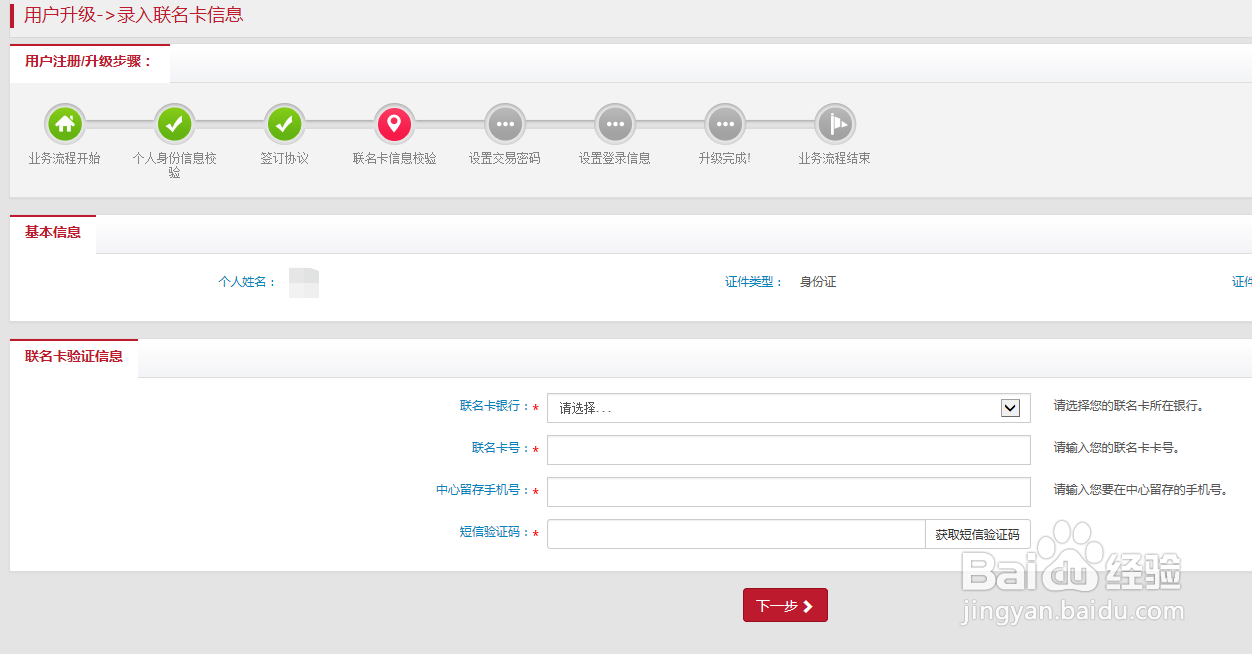Switch to the 联名卡验证信息 tab

pos(74,357)
